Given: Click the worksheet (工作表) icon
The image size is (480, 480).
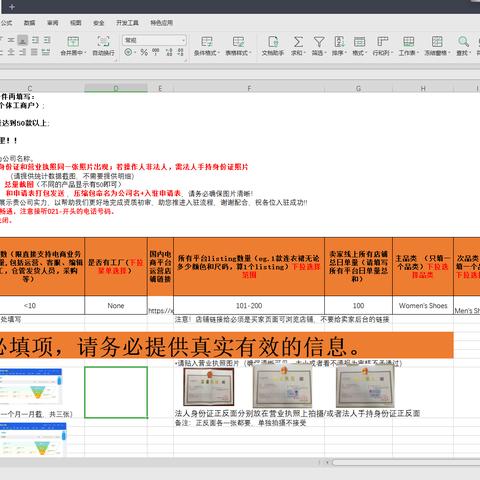Looking at the screenshot, I should click(408, 42).
